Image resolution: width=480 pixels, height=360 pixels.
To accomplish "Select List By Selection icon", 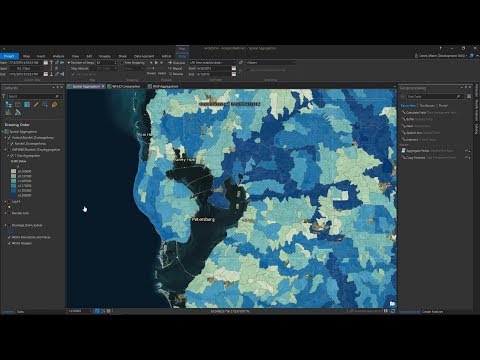I will pos(27,105).
